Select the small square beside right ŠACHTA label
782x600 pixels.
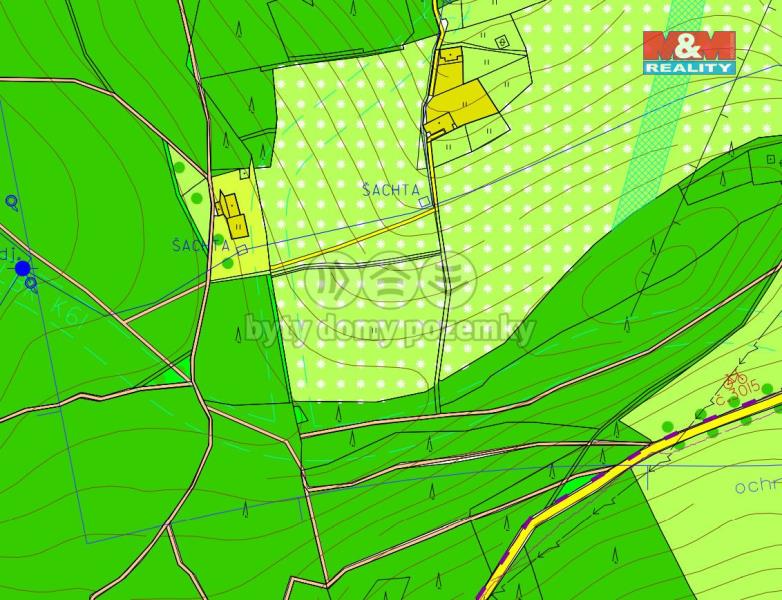[424, 202]
